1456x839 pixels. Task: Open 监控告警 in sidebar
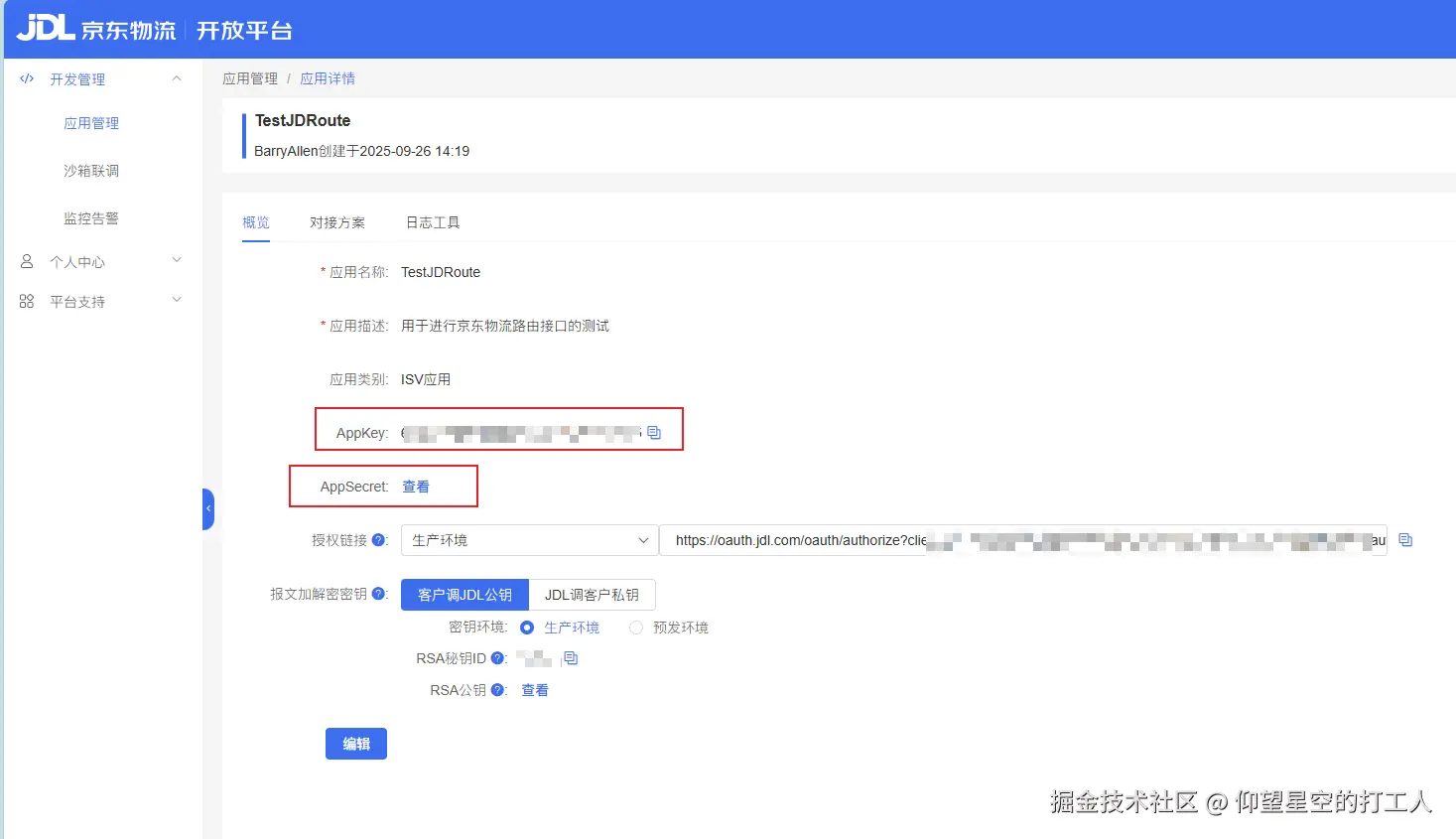click(91, 218)
